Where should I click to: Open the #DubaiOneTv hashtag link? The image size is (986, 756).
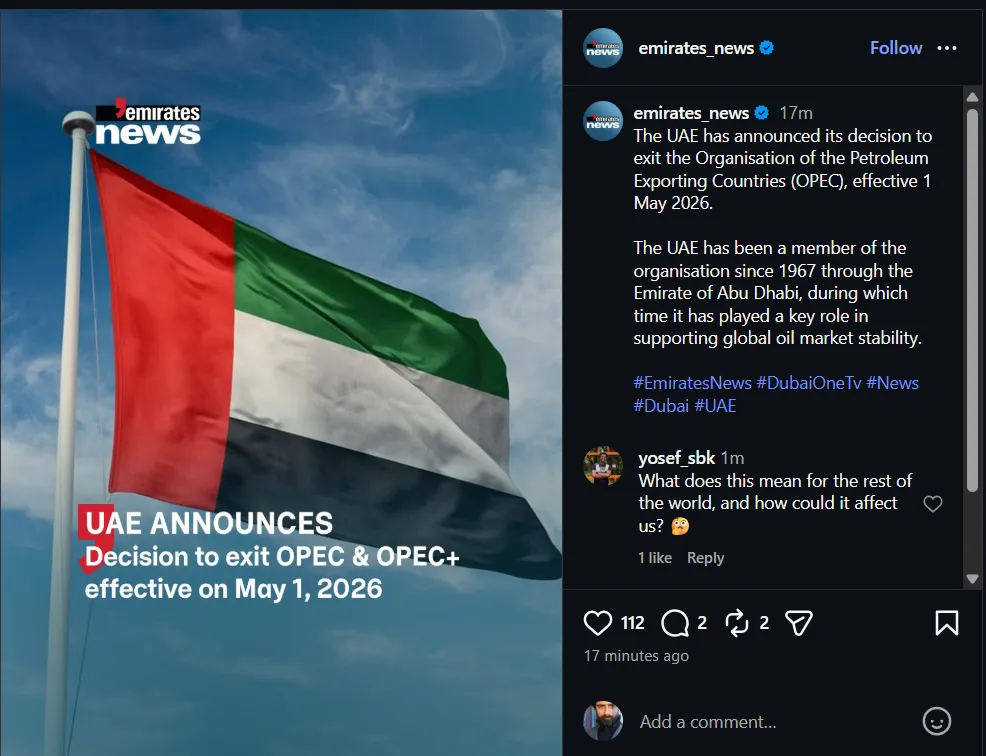(x=809, y=382)
